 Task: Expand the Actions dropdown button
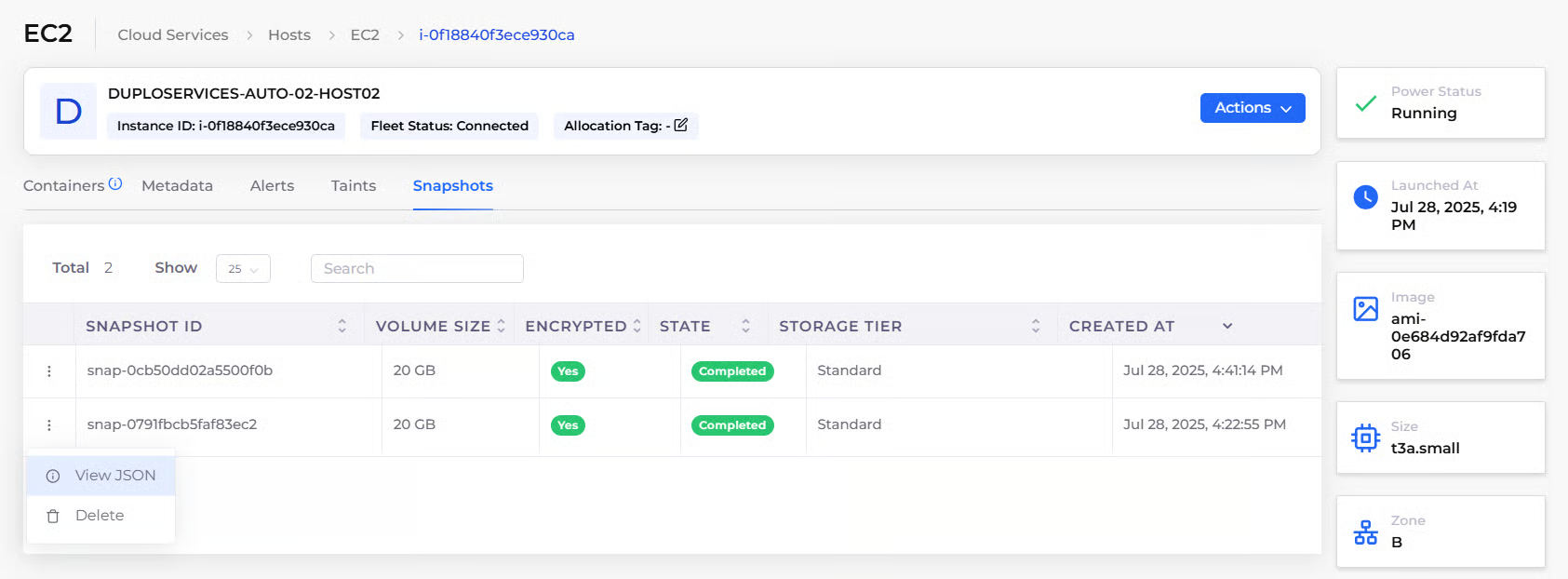click(1253, 108)
